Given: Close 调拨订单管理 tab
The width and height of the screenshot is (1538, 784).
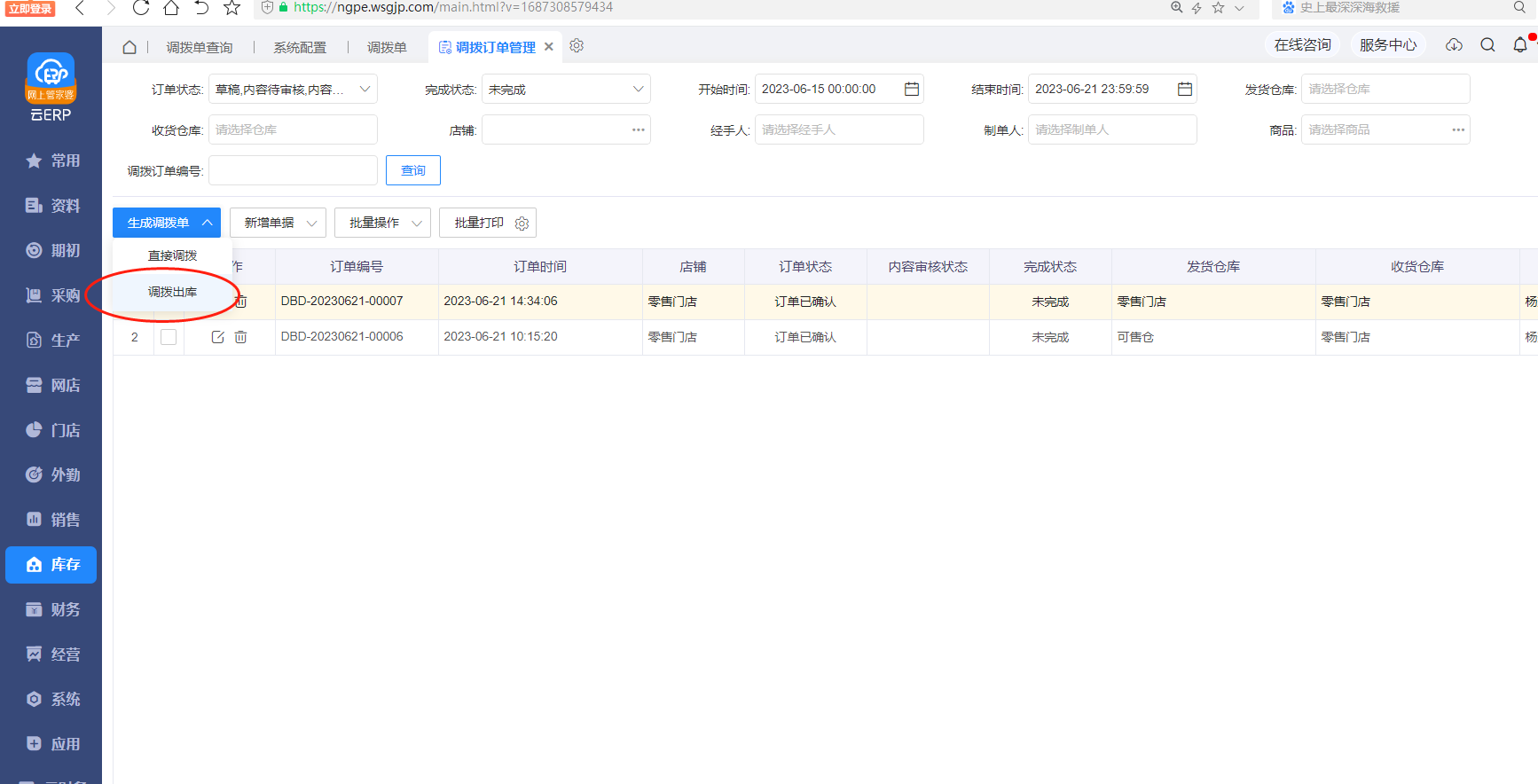Looking at the screenshot, I should [x=549, y=47].
